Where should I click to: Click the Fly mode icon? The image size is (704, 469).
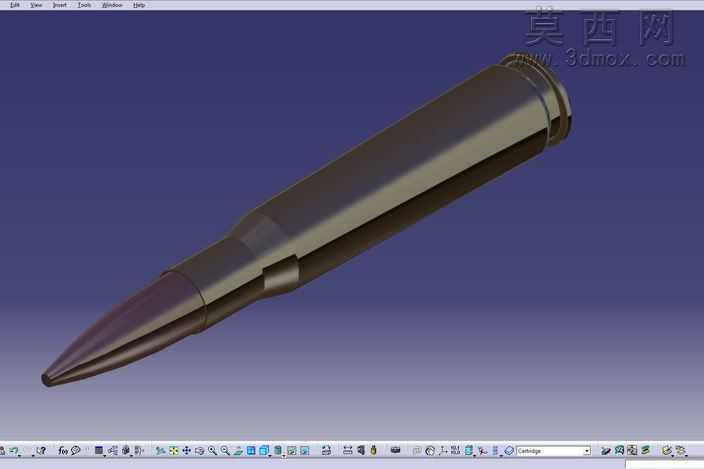coord(160,450)
